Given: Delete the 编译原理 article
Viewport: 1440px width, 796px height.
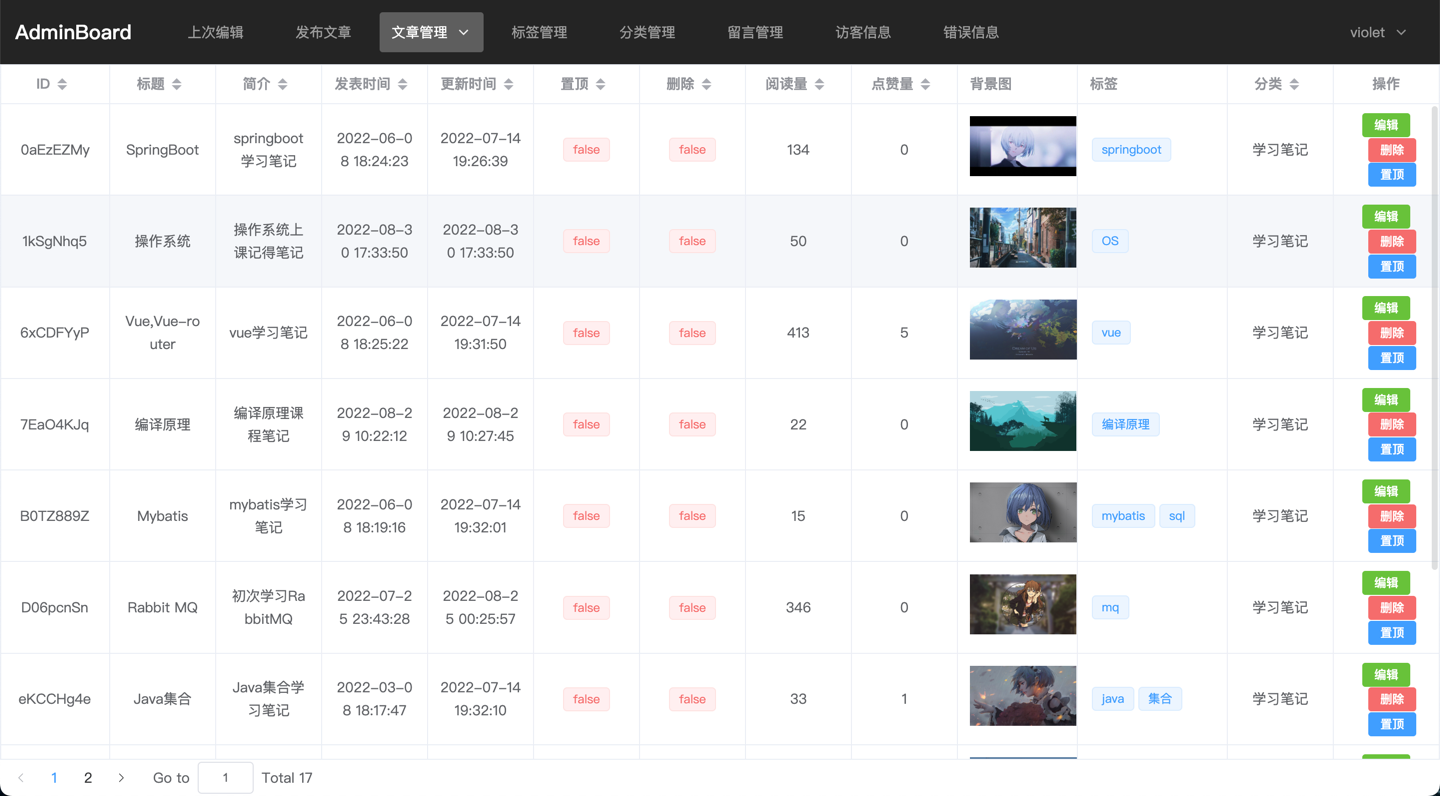Looking at the screenshot, I should point(1392,425).
